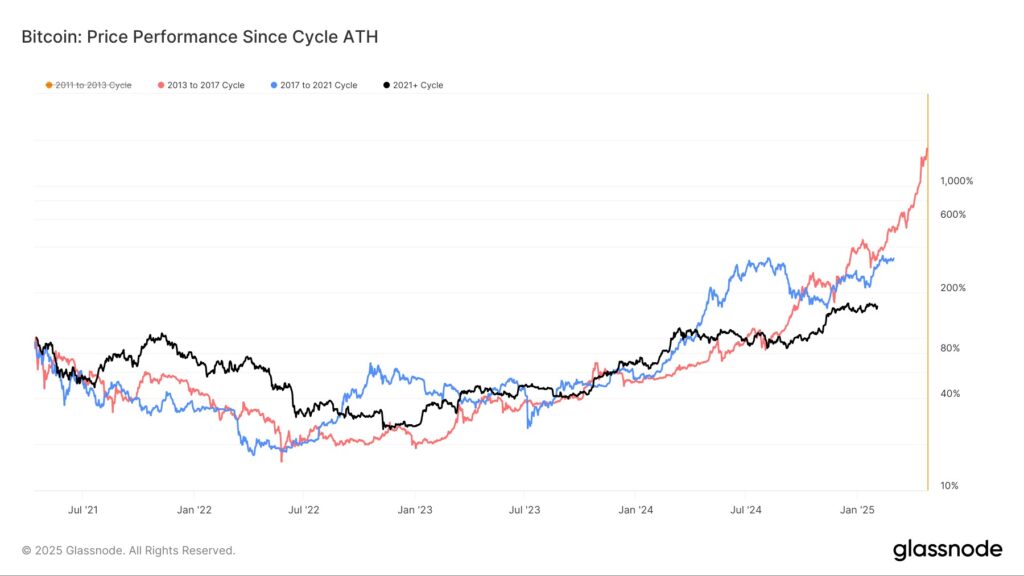This screenshot has width=1024, height=576.
Task: Click the blue 2017 to 2021 legend dot
Action: tap(274, 85)
